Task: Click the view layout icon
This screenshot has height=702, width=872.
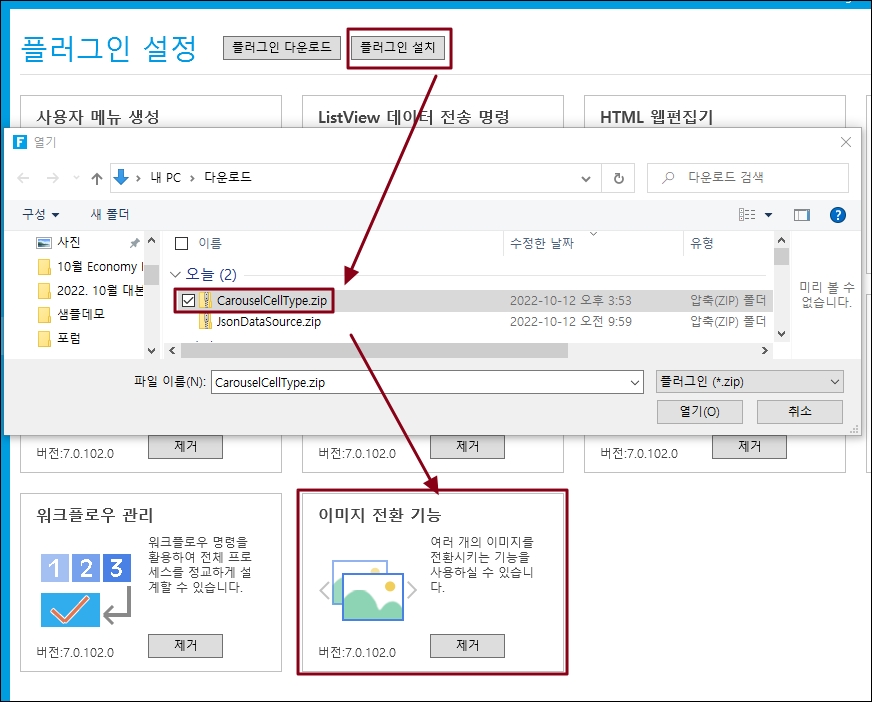Action: tap(747, 215)
